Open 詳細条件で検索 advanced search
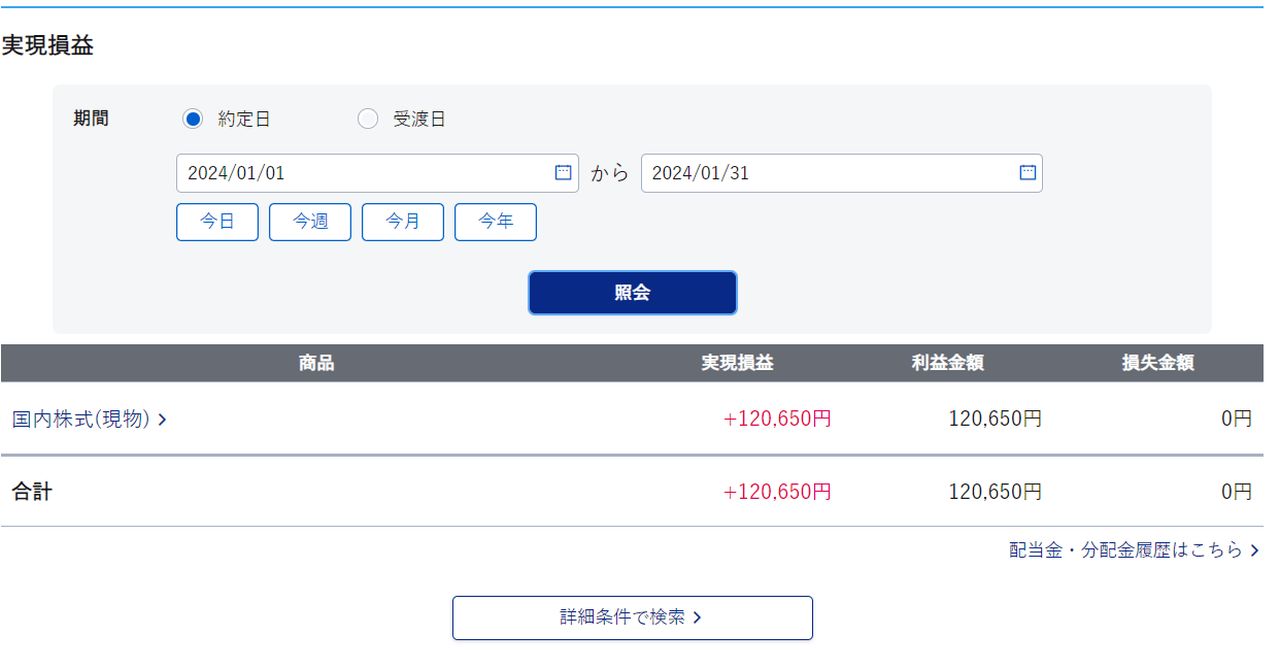The height and width of the screenshot is (669, 1280). [x=632, y=618]
